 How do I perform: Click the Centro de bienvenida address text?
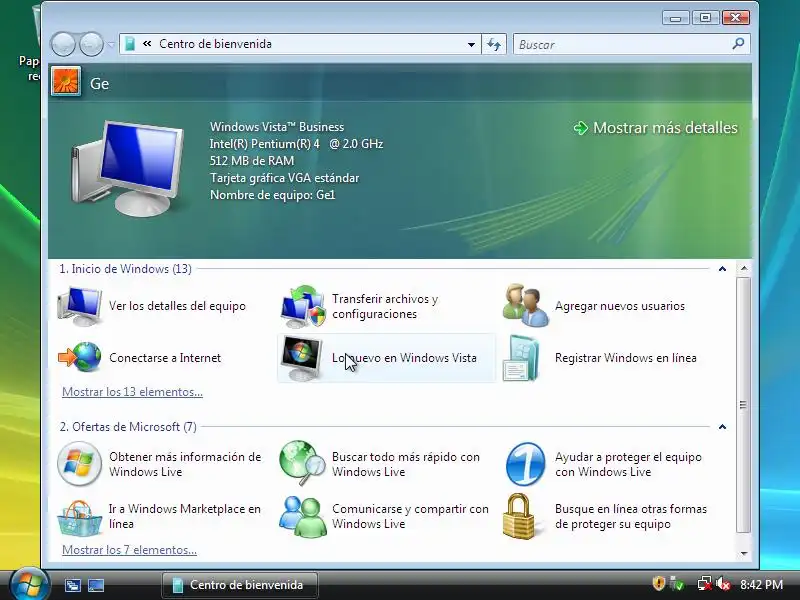pos(215,44)
